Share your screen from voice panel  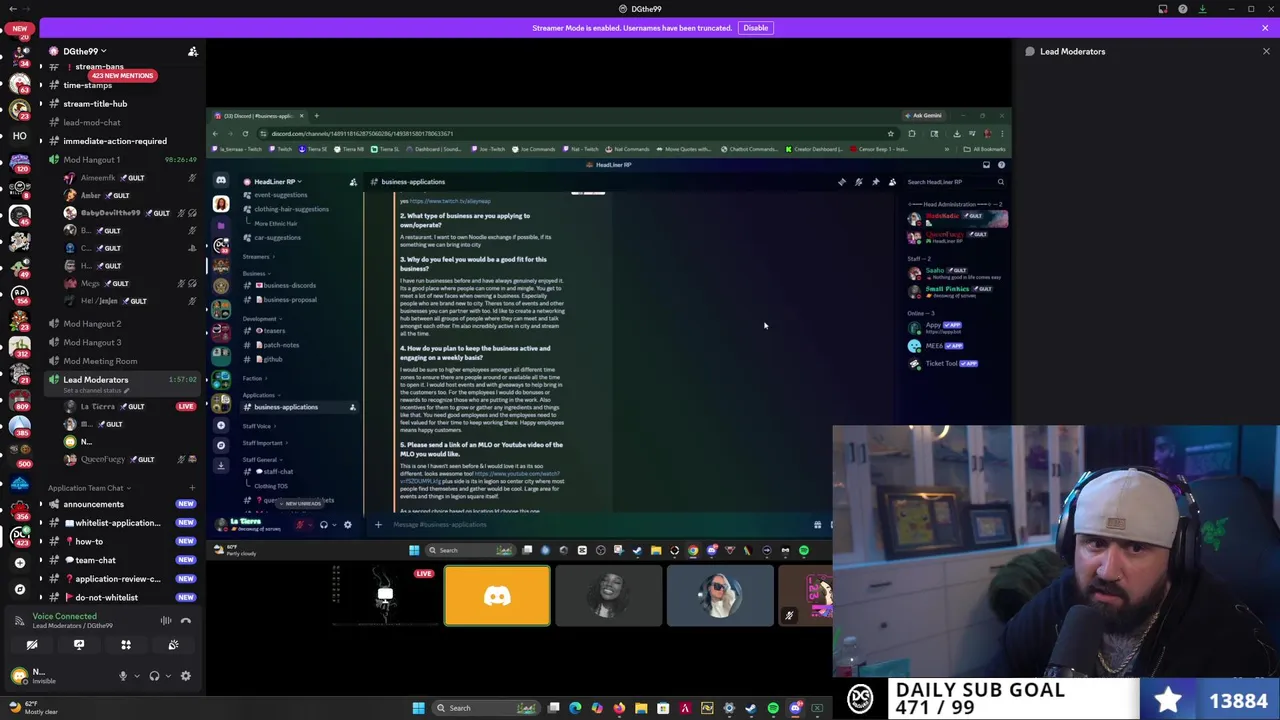pos(79,645)
